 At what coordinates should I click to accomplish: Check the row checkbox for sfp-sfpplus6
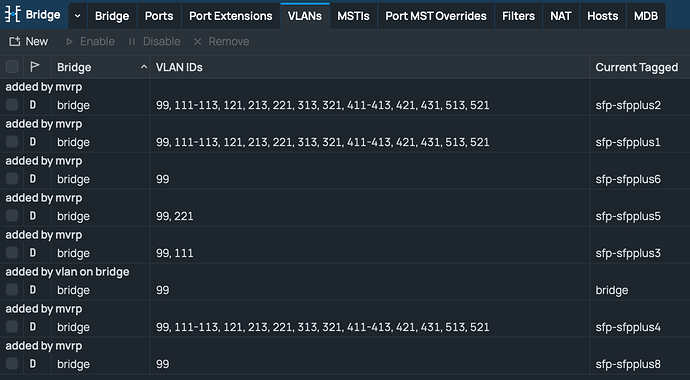(12, 179)
